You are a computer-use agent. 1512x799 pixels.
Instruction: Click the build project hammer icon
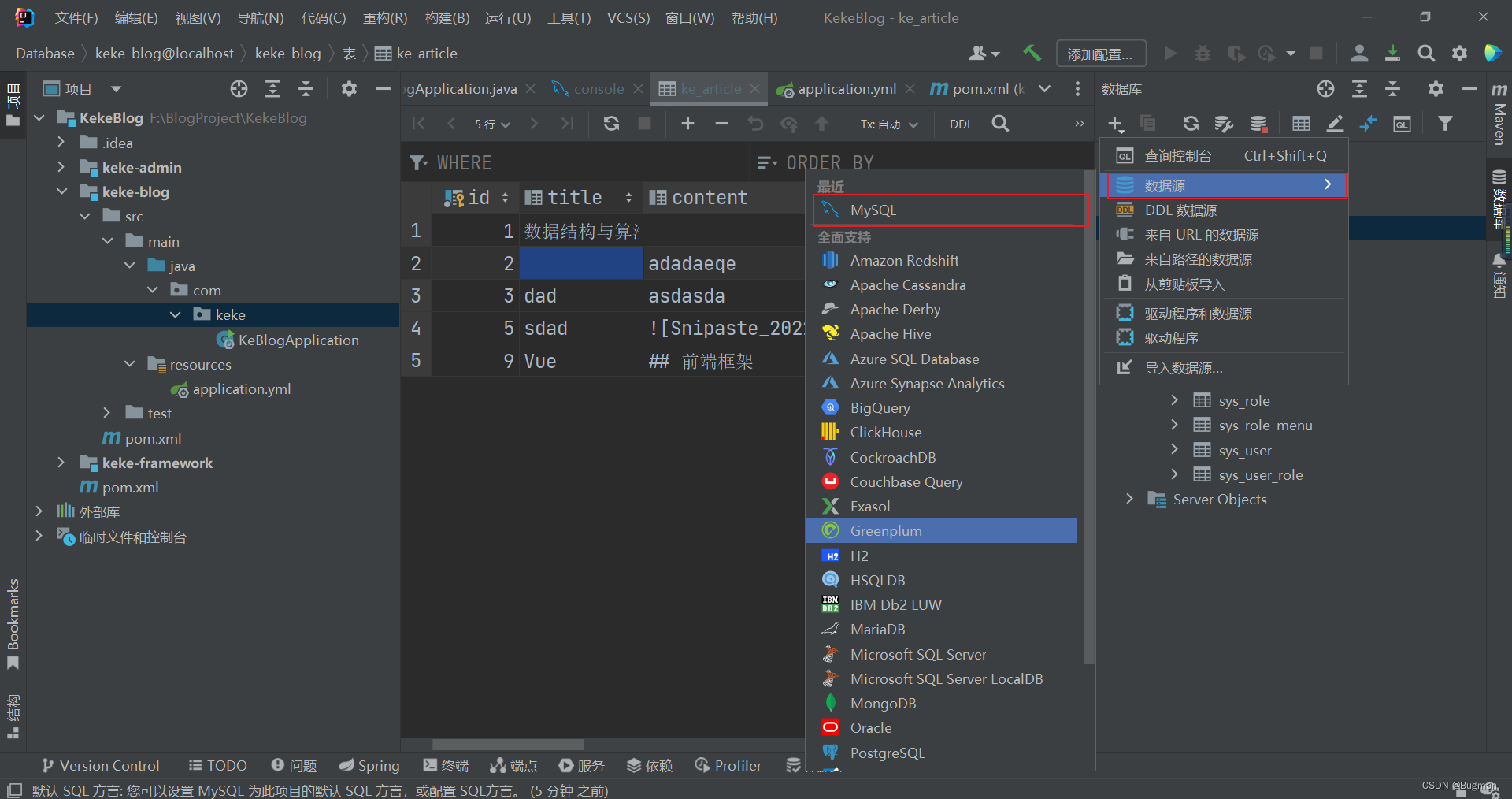pyautogui.click(x=1032, y=53)
